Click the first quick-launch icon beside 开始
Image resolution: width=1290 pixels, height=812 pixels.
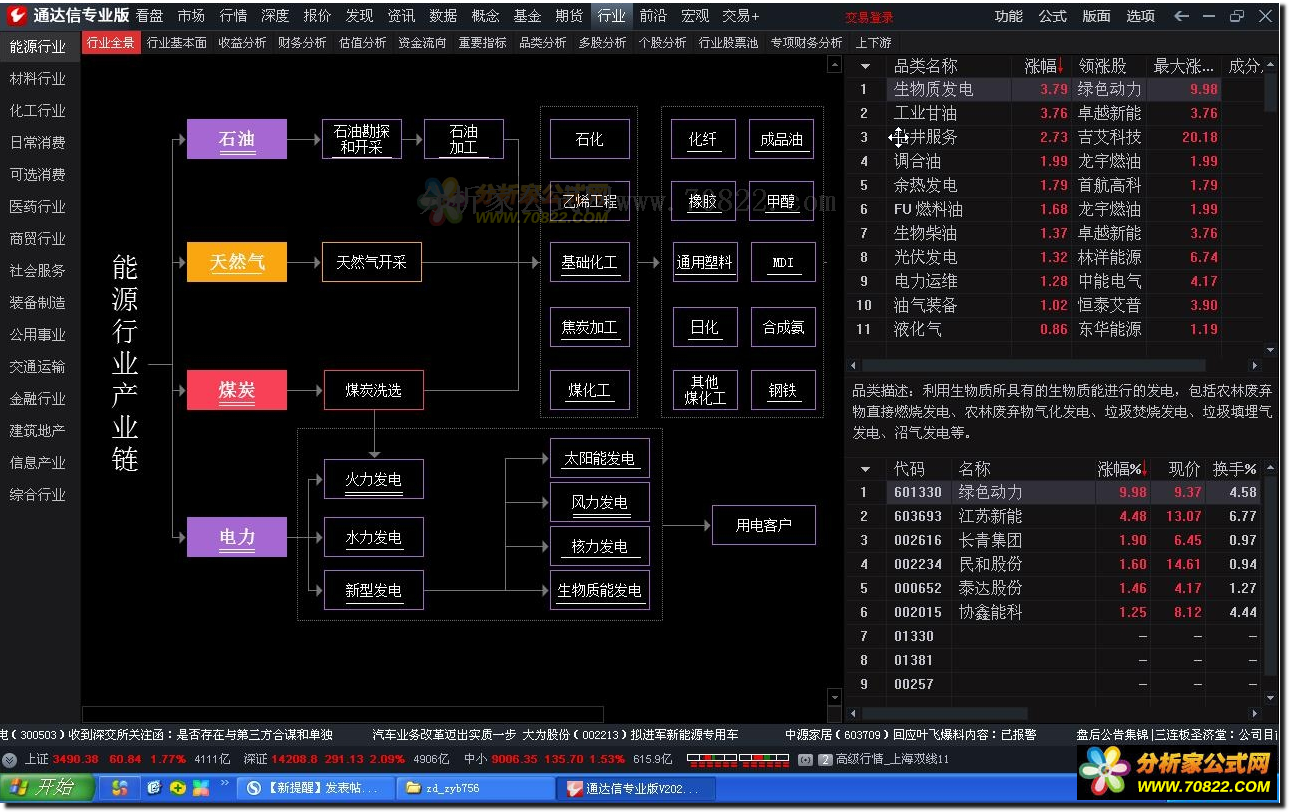coord(120,788)
